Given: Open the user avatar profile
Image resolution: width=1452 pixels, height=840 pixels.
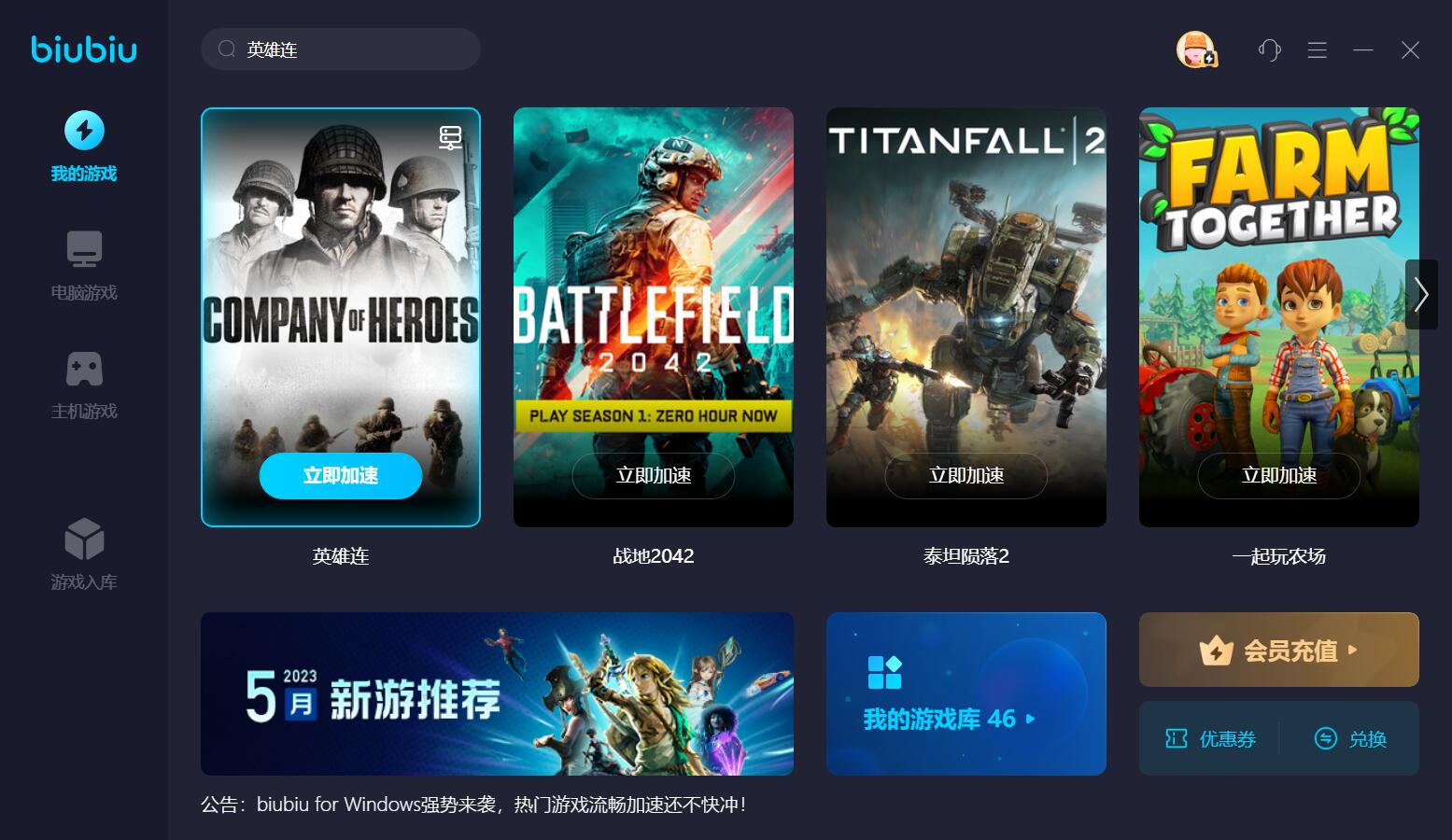Looking at the screenshot, I should click(x=1195, y=49).
